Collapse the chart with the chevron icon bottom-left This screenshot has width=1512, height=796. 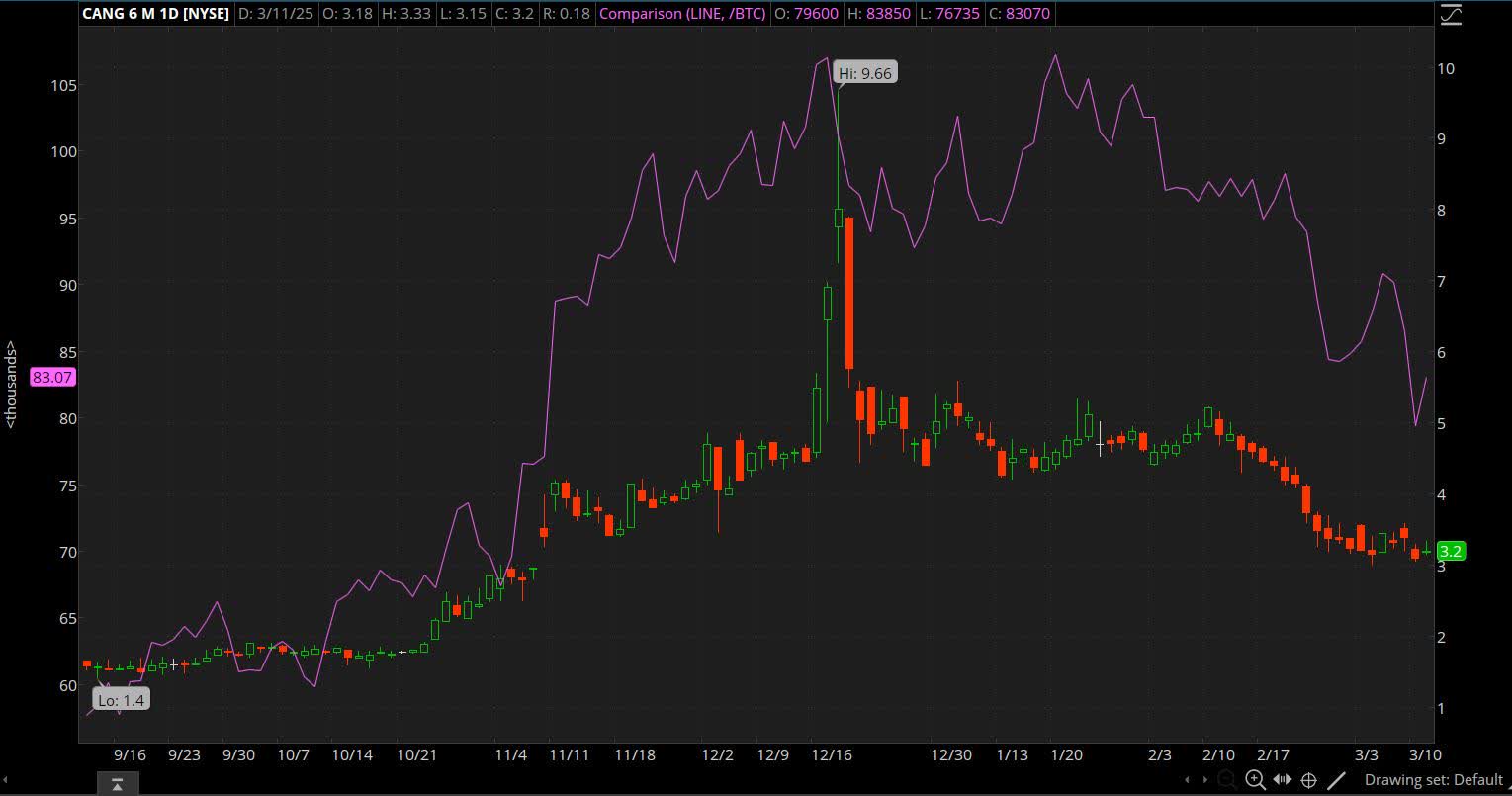(x=117, y=782)
